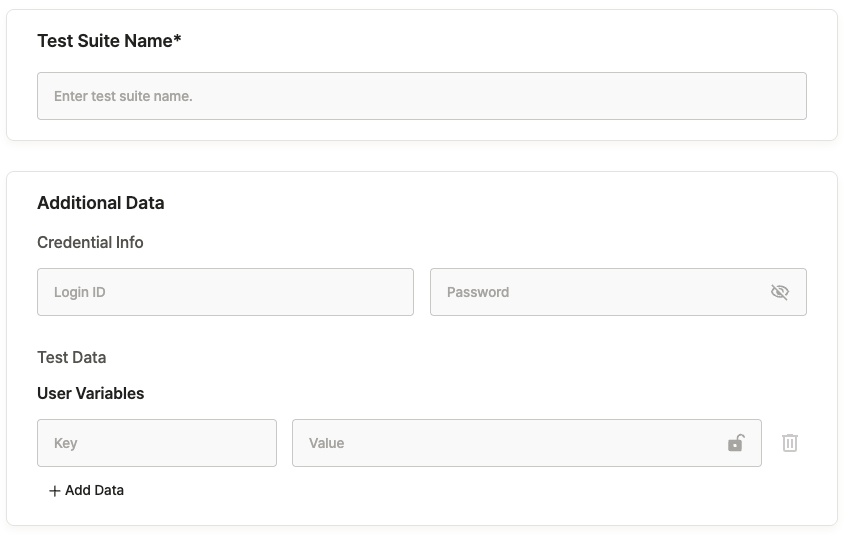846x535 pixels.
Task: Click the 'Login ID' placeholder text
Action: coord(80,293)
